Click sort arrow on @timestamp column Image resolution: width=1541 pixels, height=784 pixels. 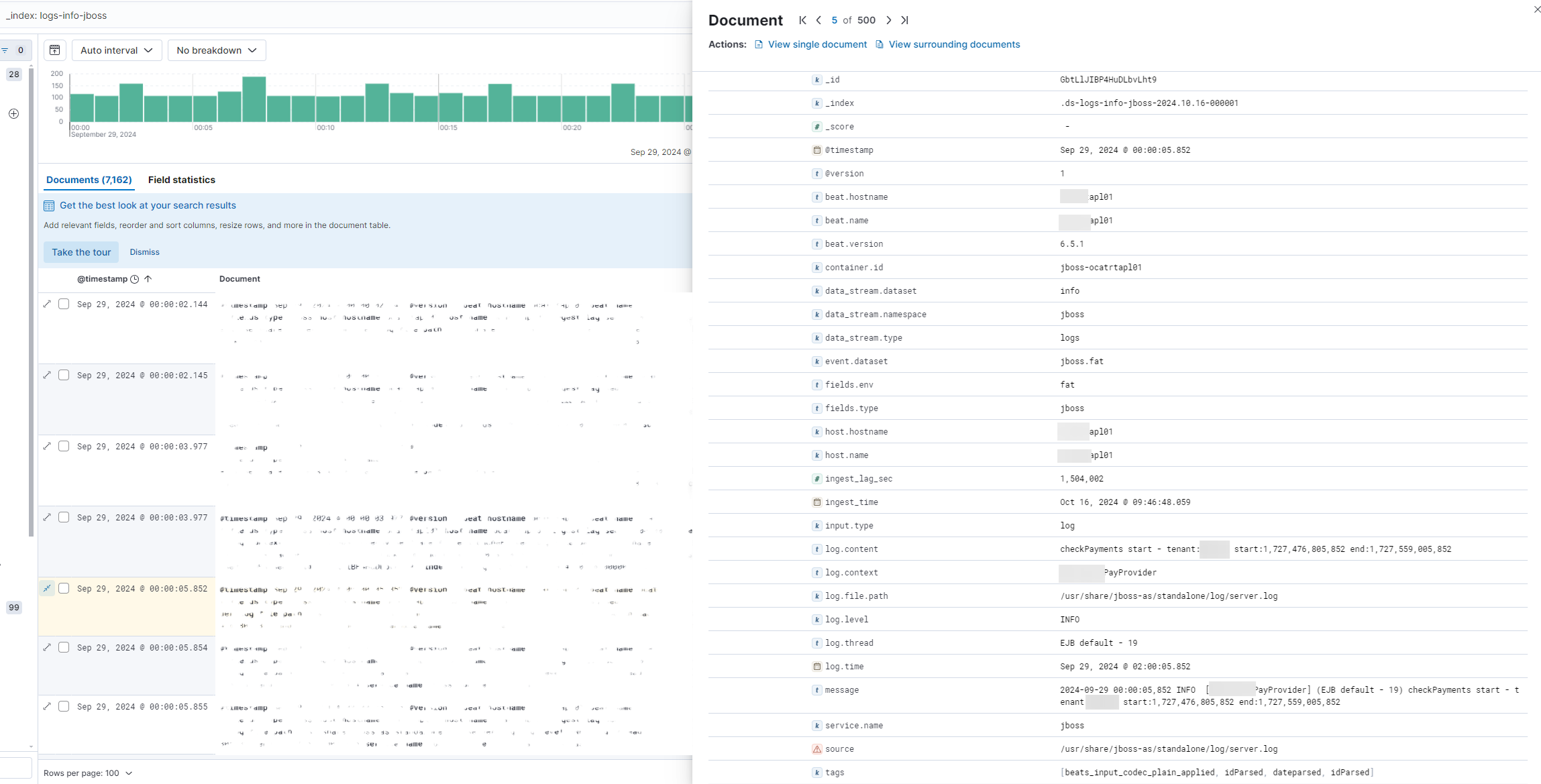pos(148,279)
